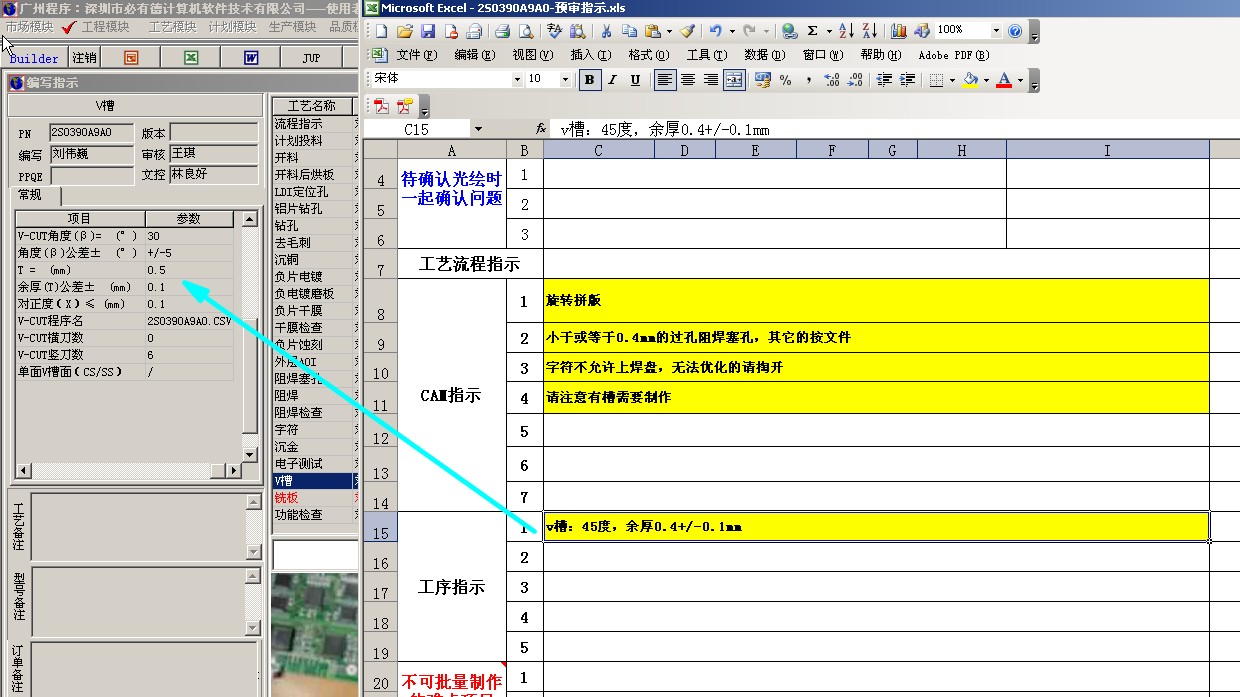The height and width of the screenshot is (697, 1240).
Task: Expand the Fill Color dropdown arrow
Action: click(x=986, y=79)
